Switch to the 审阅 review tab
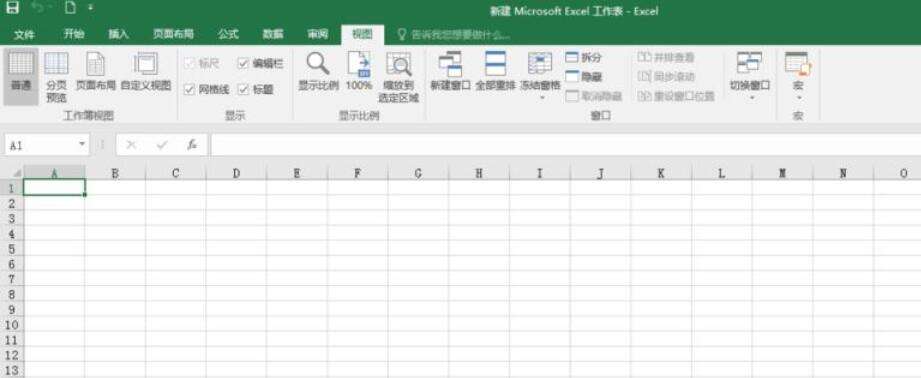The height and width of the screenshot is (378, 921). tap(318, 35)
